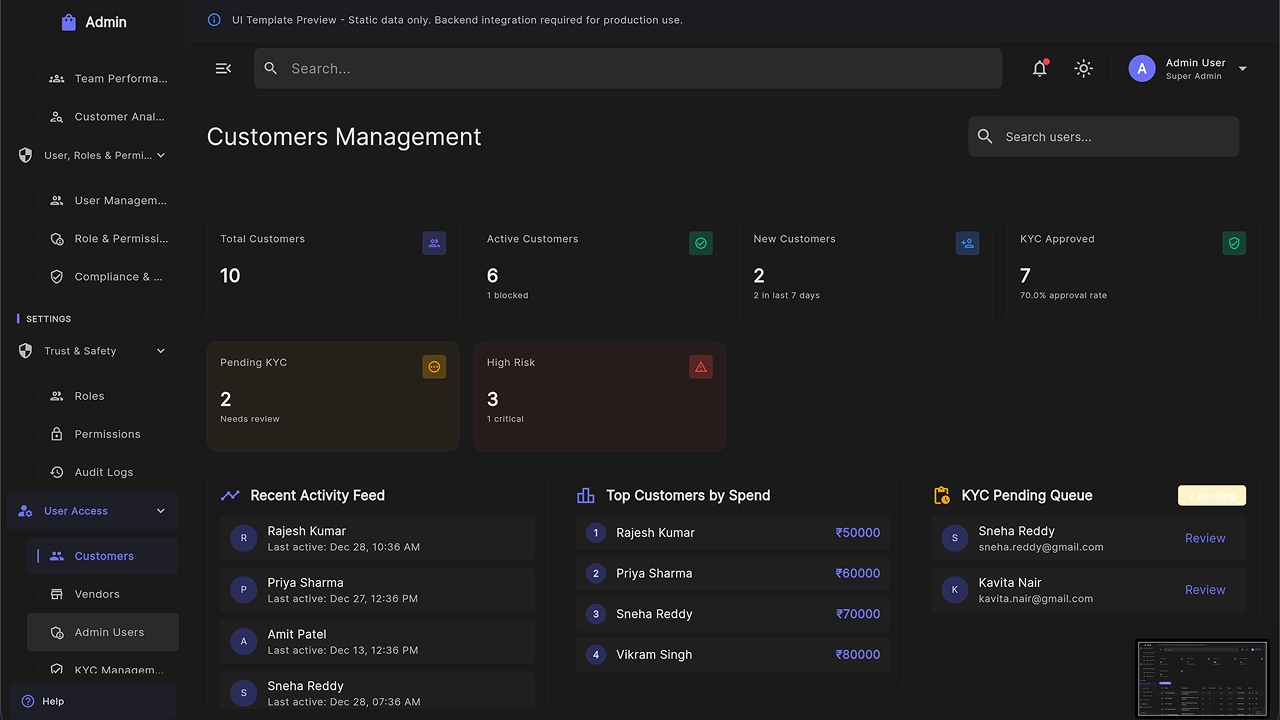The height and width of the screenshot is (720, 1280).
Task: Focus the global Search field in top bar
Action: [x=628, y=68]
